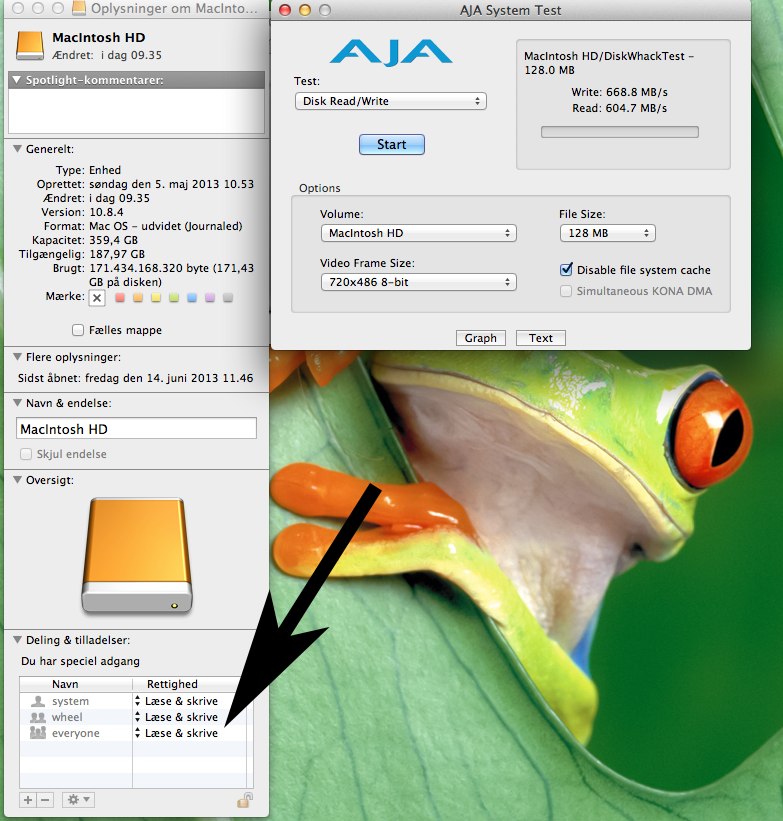
Task: Collapse the Generelt section
Action: tap(17, 149)
